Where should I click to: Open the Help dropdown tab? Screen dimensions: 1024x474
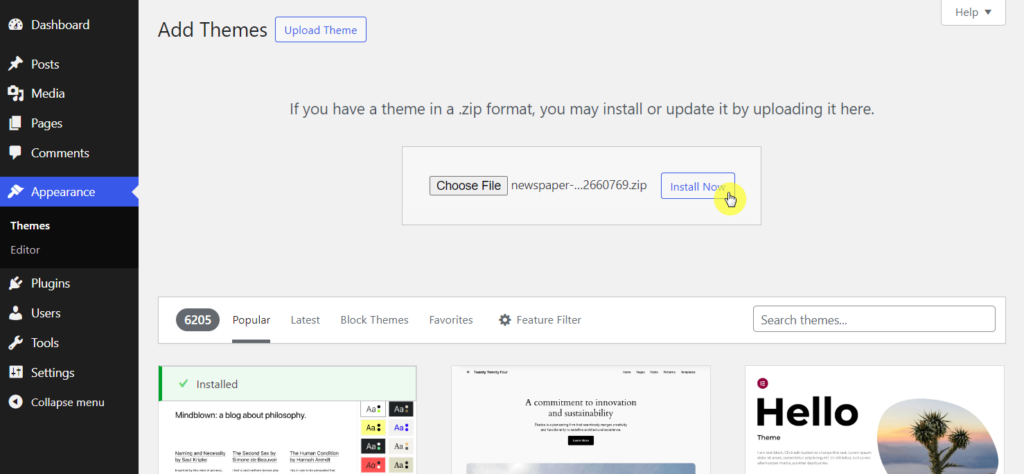pyautogui.click(x=973, y=12)
